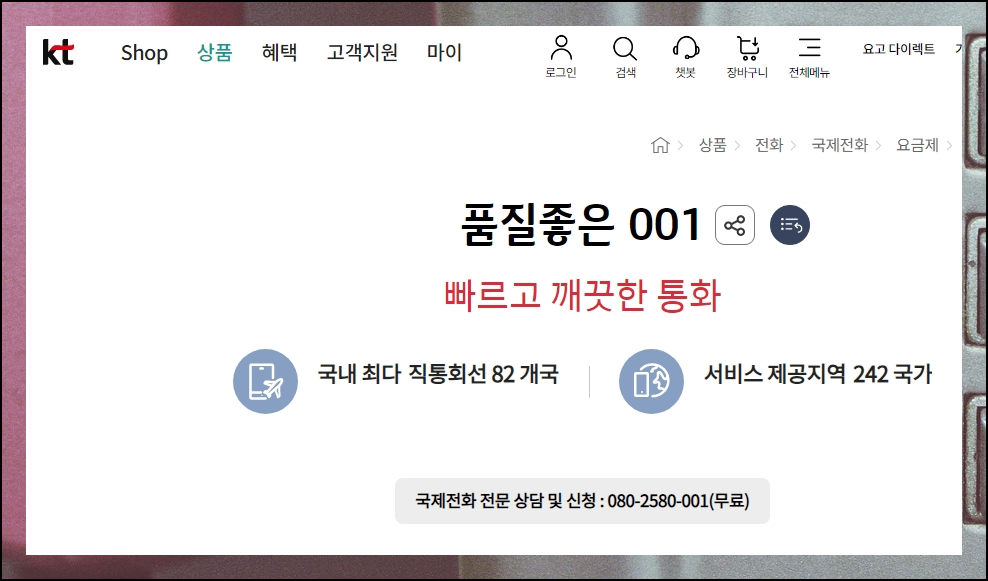Click the kt logo
This screenshot has width=988, height=581.
point(58,52)
